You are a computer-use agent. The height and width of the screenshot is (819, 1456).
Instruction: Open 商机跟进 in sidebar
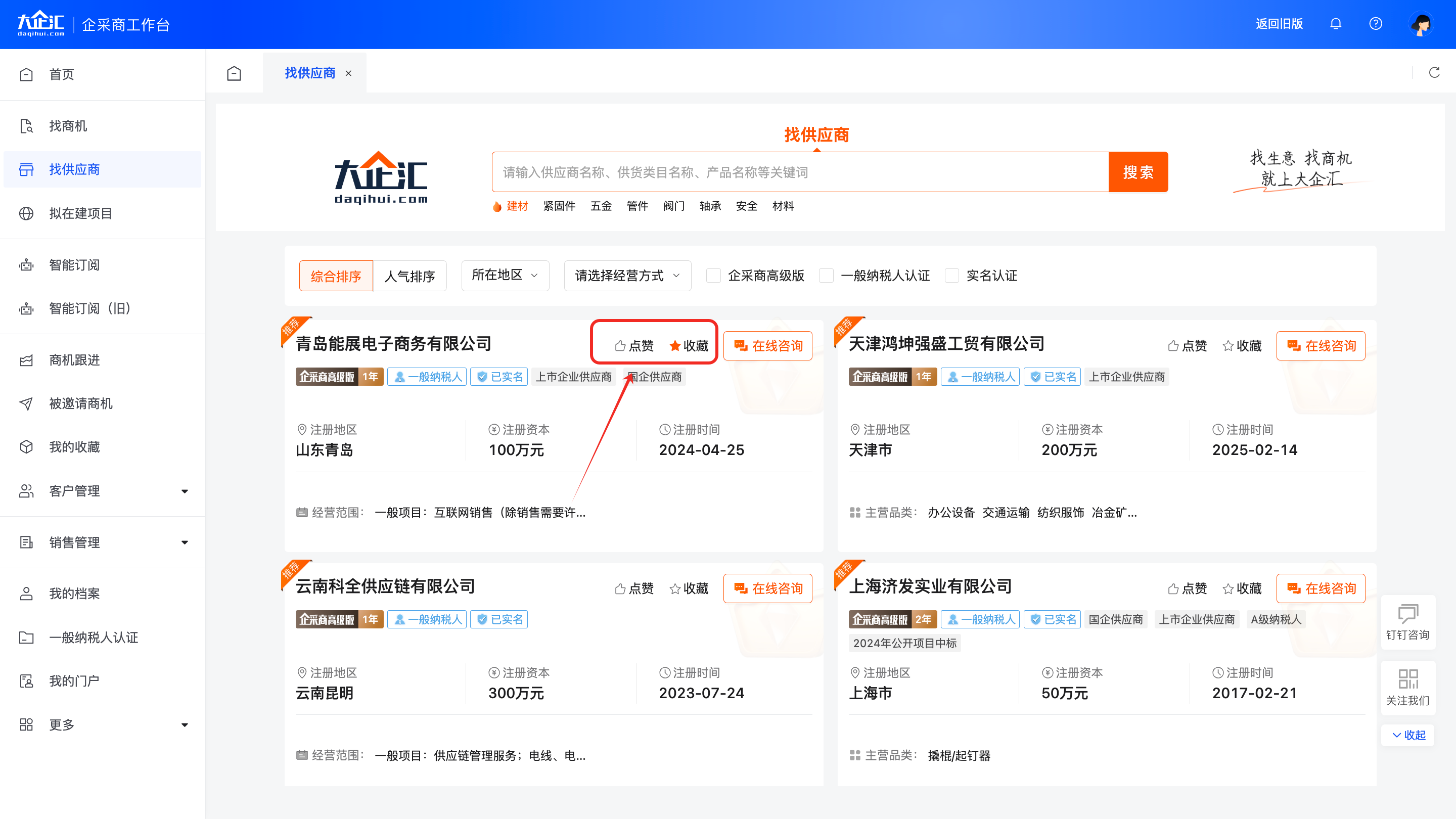(102, 359)
